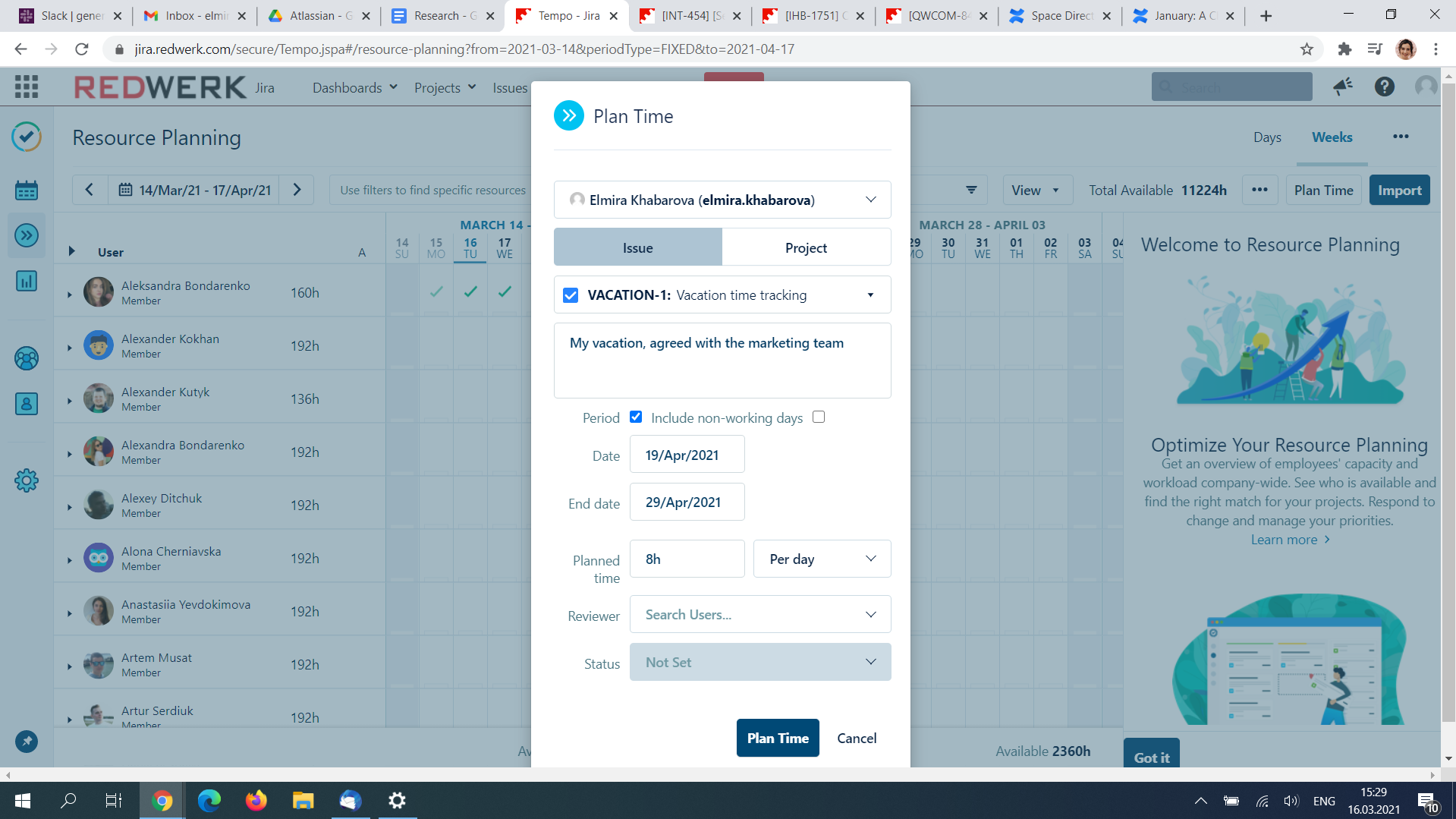This screenshot has width=1456, height=819.
Task: Enable Include non-working days checkbox
Action: 819,417
